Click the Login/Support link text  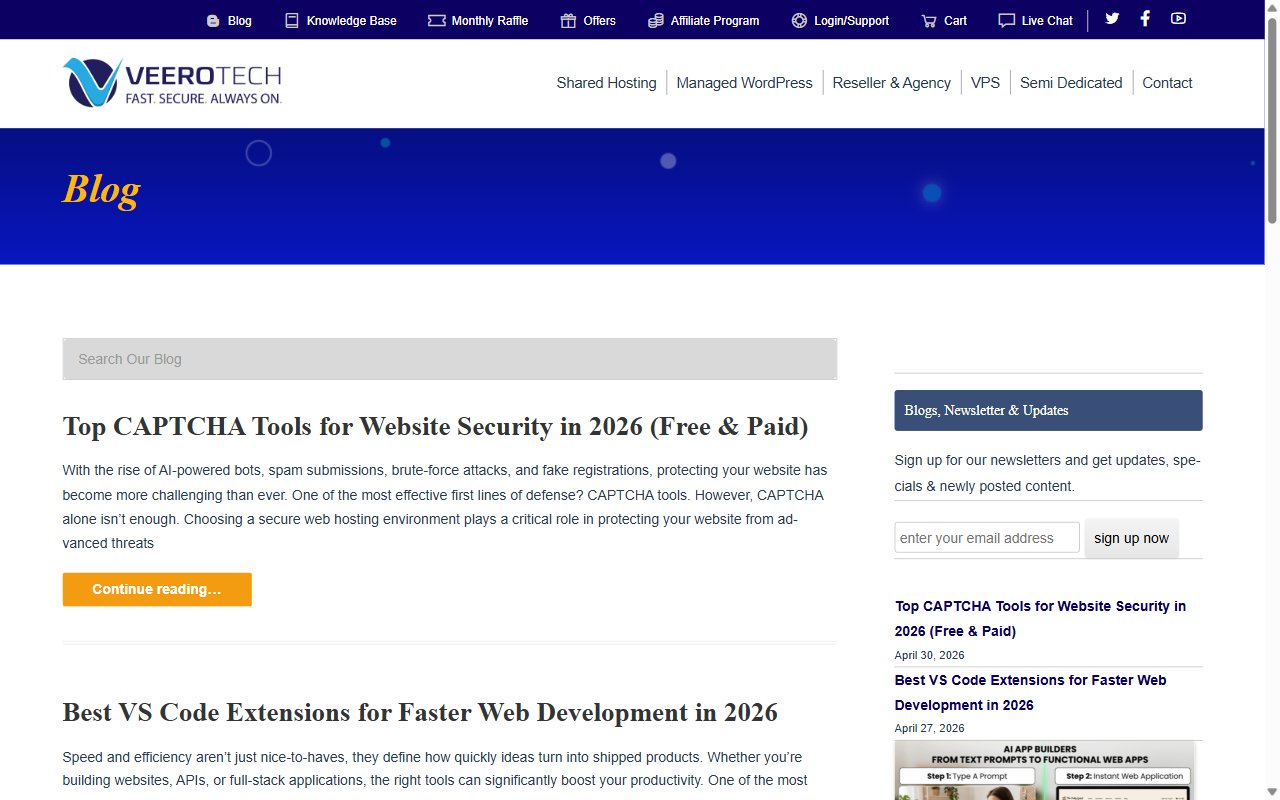[852, 21]
